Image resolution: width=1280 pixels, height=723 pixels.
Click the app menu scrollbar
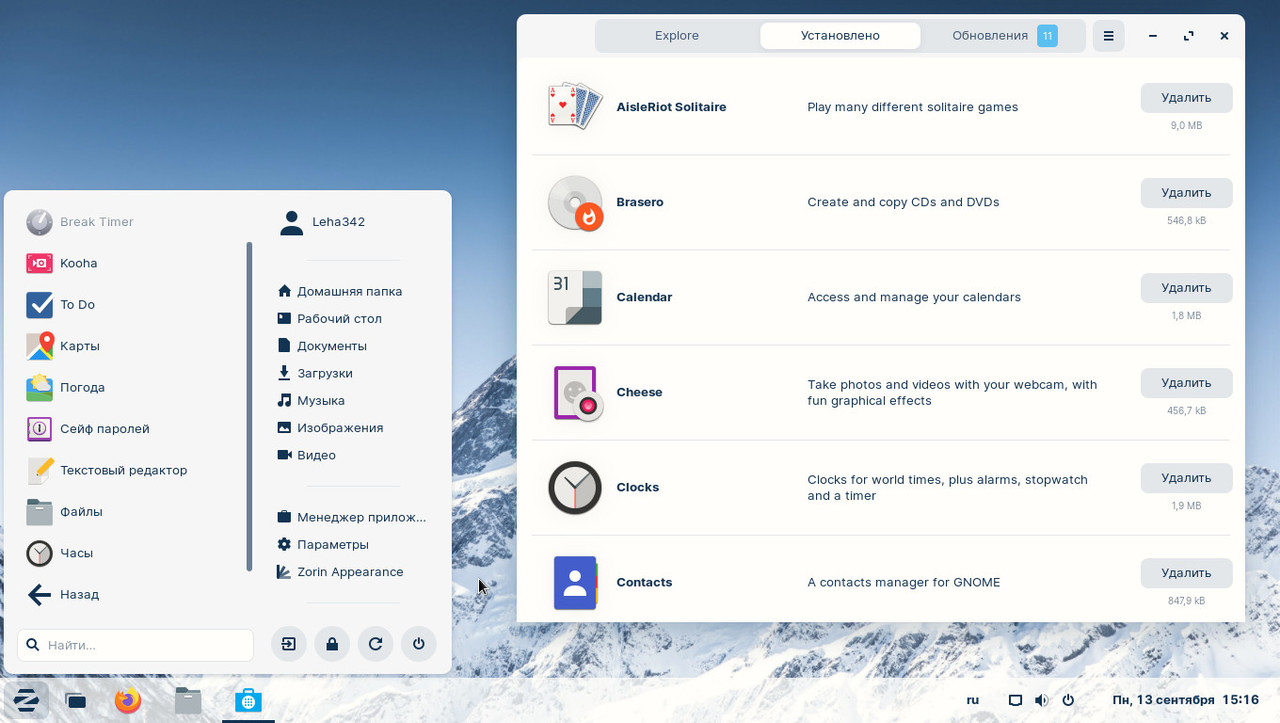pyautogui.click(x=249, y=407)
